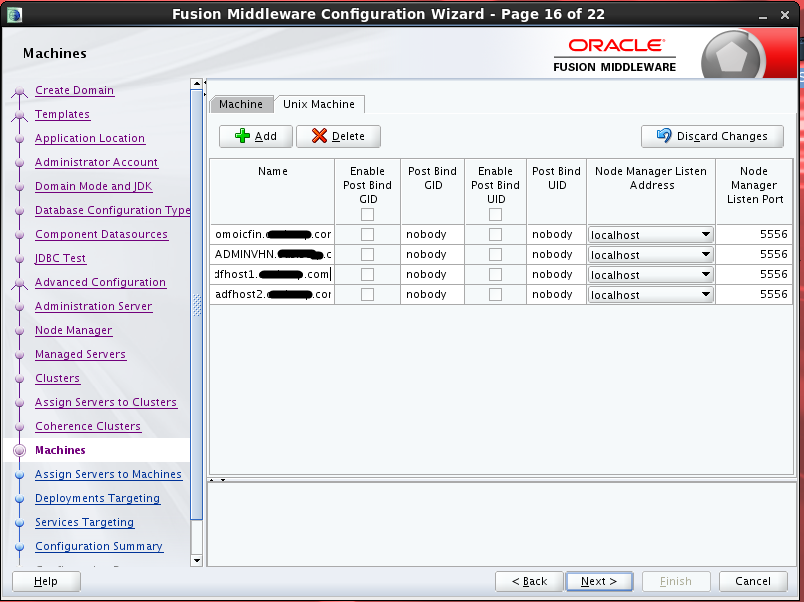This screenshot has width=804, height=602.
Task: Enable Post Bind GID for ADMINVHN row
Action: tap(367, 254)
